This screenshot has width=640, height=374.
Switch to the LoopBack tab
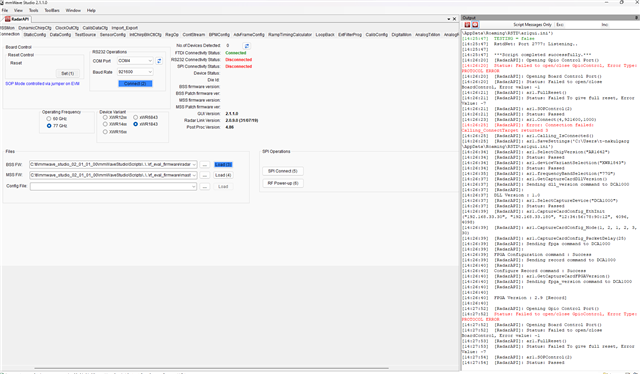pyautogui.click(x=325, y=35)
